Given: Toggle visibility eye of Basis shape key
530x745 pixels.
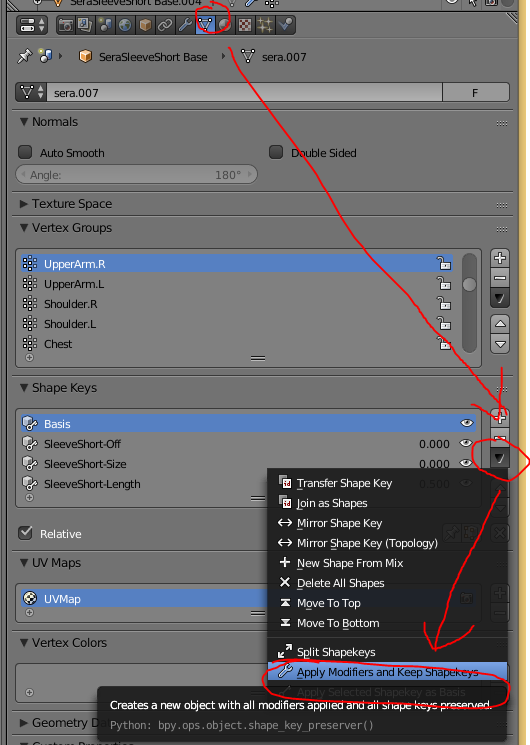Looking at the screenshot, I should (467, 423).
